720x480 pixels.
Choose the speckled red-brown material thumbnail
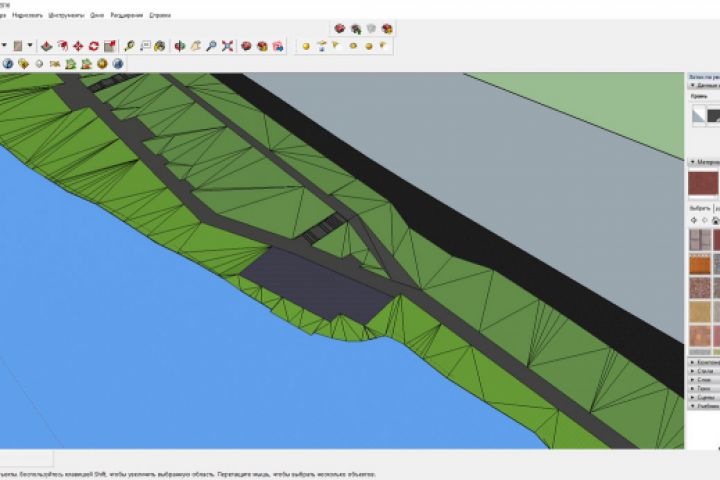coord(699,288)
